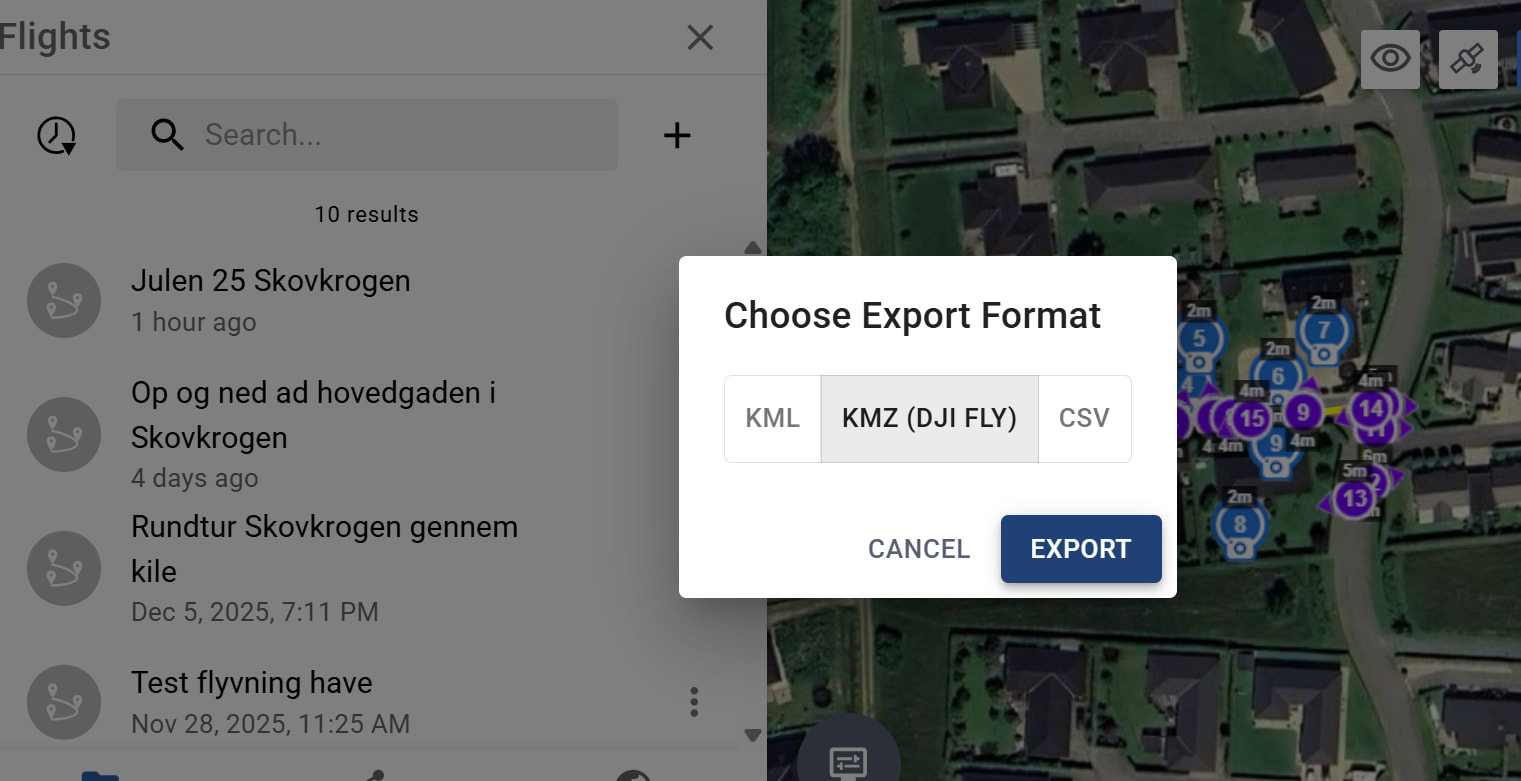The width and height of the screenshot is (1521, 781).
Task: Click the plus icon to add flight
Action: tap(677, 135)
